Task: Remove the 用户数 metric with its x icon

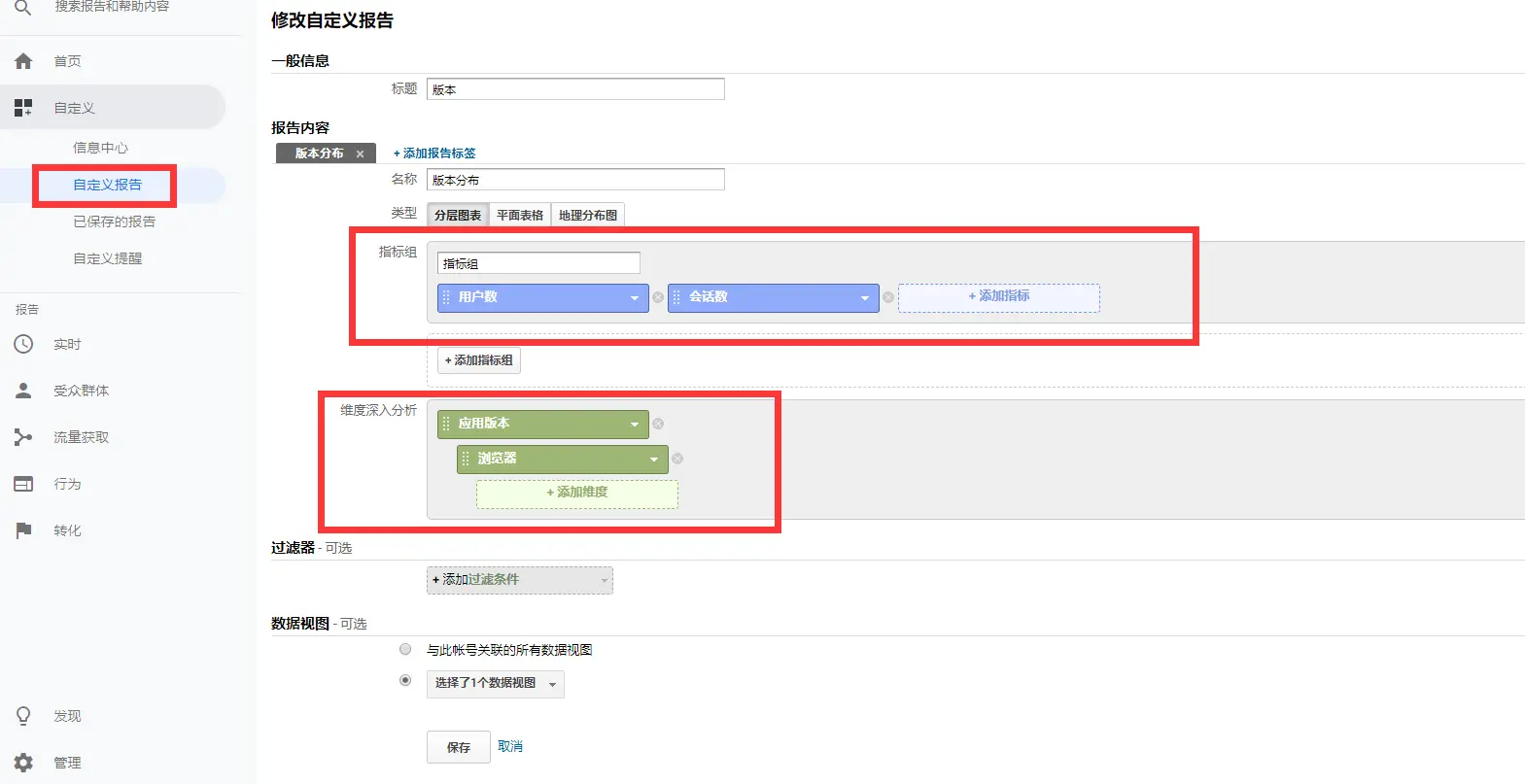Action: click(x=658, y=297)
